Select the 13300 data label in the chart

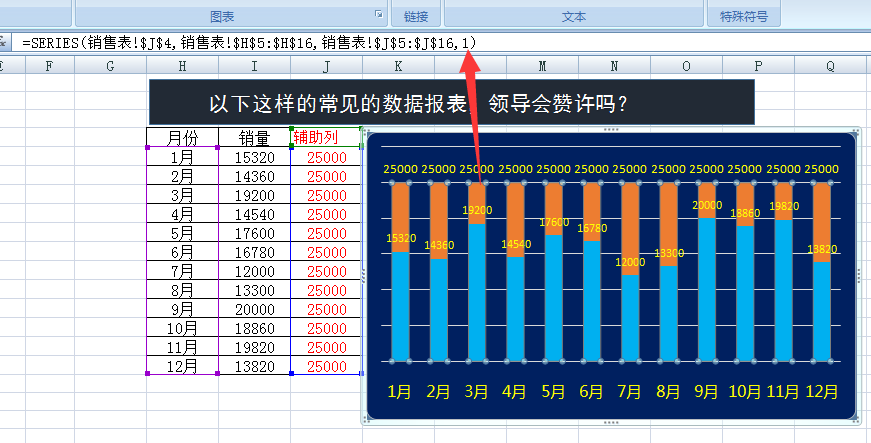tap(669, 253)
